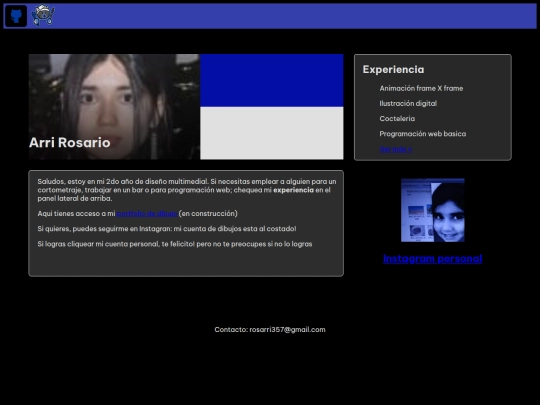Click the blue and white flag image

[x=272, y=107]
